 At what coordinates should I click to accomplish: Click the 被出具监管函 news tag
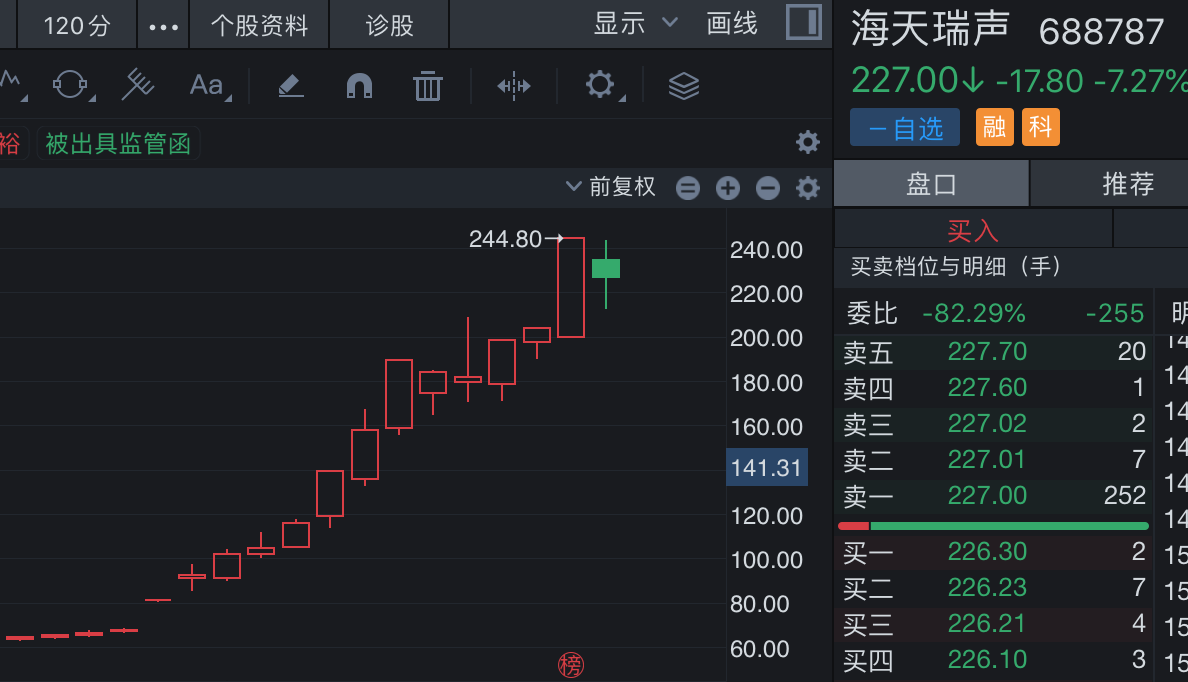[118, 144]
